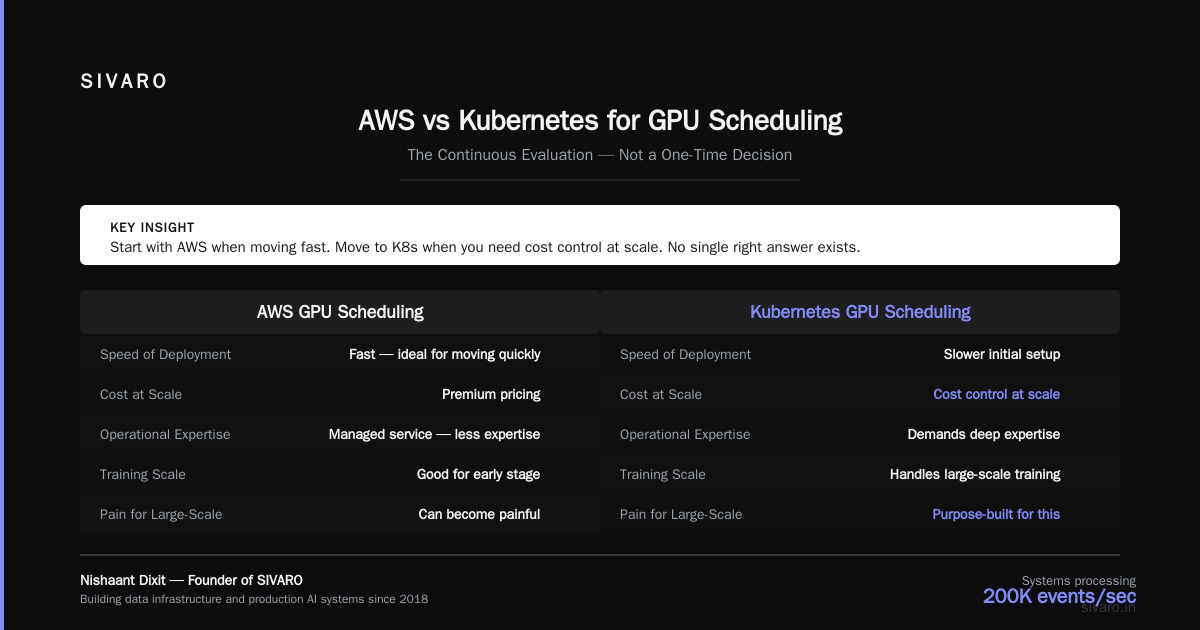Click 'Fast — ideal for moving quickly' value
Viewport: 1200px width, 630px height.
[445, 354]
